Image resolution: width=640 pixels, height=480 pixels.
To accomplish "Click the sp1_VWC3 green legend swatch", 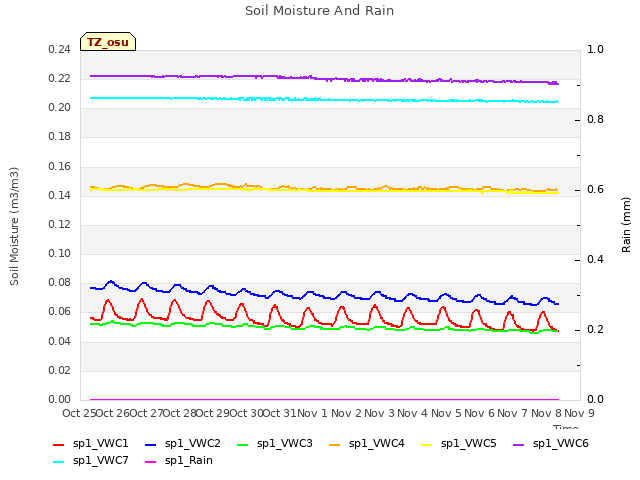I will pos(242,445).
